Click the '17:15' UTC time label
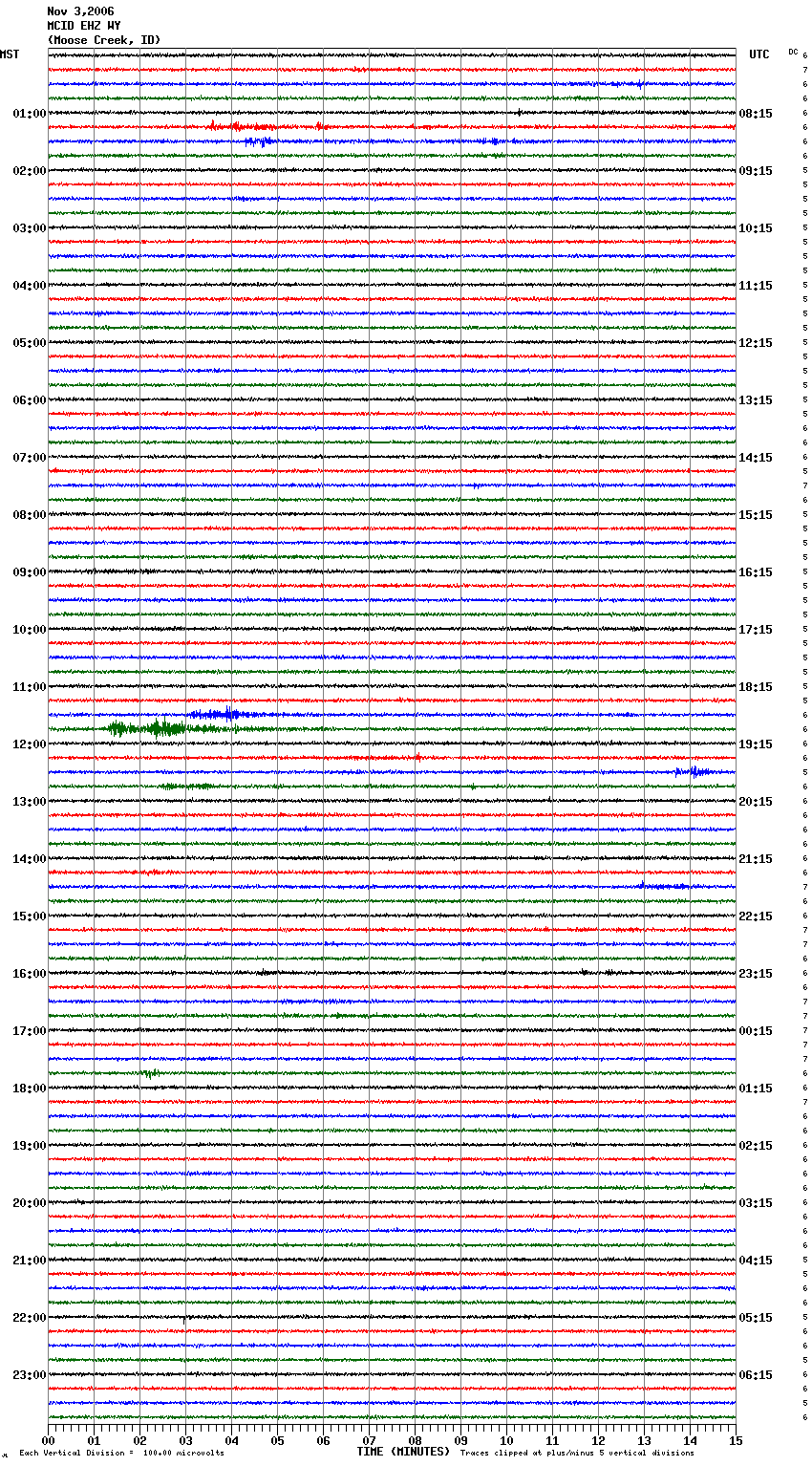Viewport: 812px width, 1466px height. tap(756, 630)
